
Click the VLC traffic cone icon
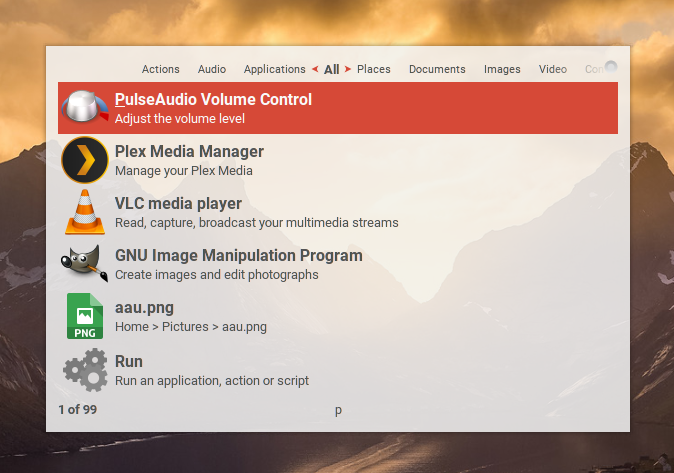[85, 212]
